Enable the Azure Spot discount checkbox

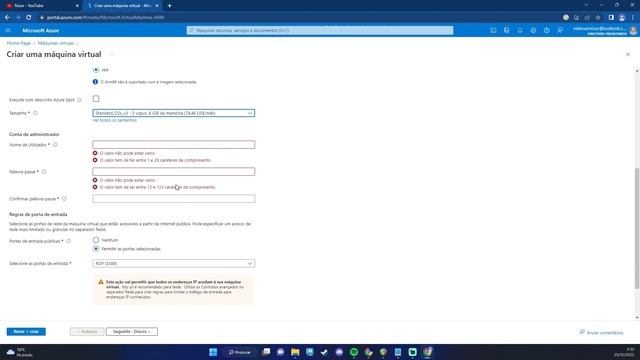96,99
